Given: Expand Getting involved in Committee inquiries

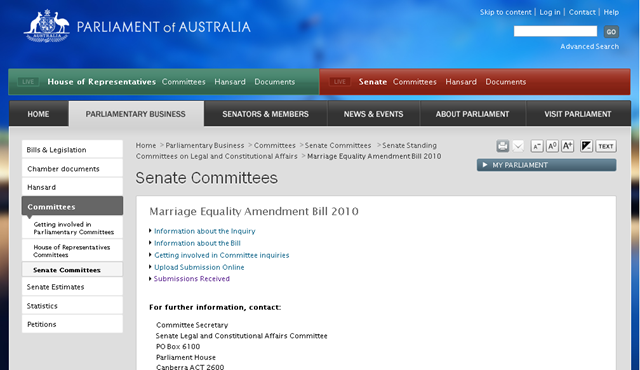Looking at the screenshot, I should pyautogui.click(x=222, y=255).
